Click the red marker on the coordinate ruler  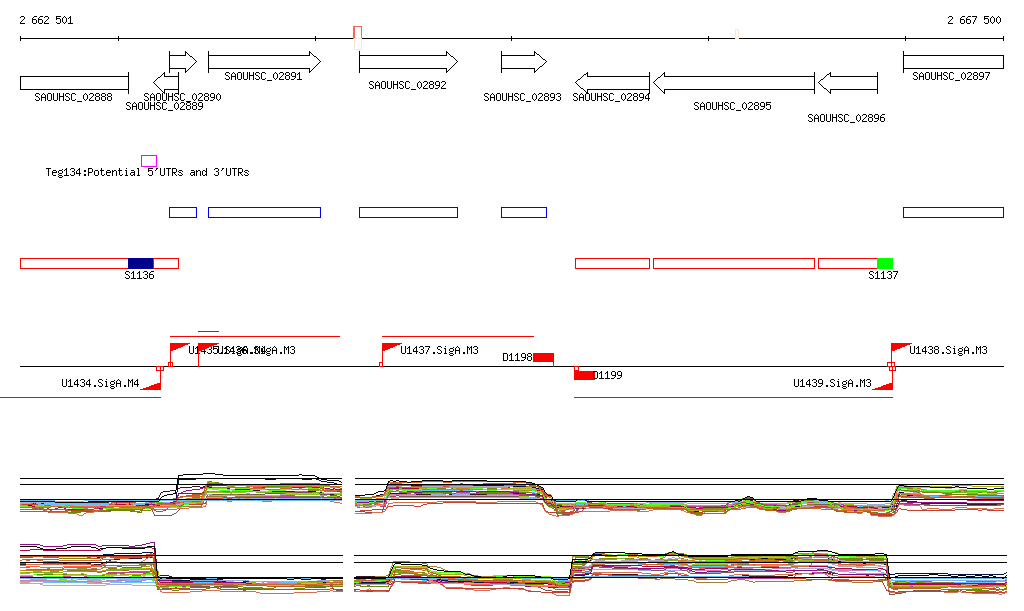(357, 38)
